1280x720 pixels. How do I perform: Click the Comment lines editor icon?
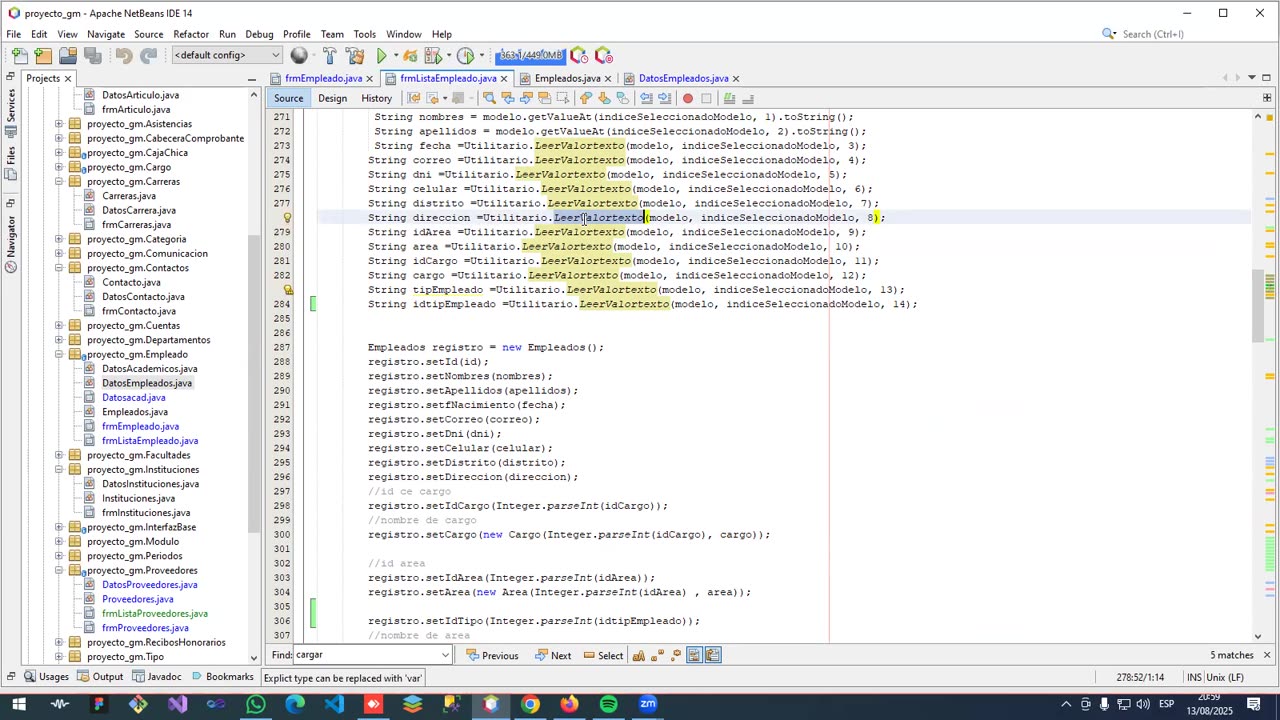(730, 98)
